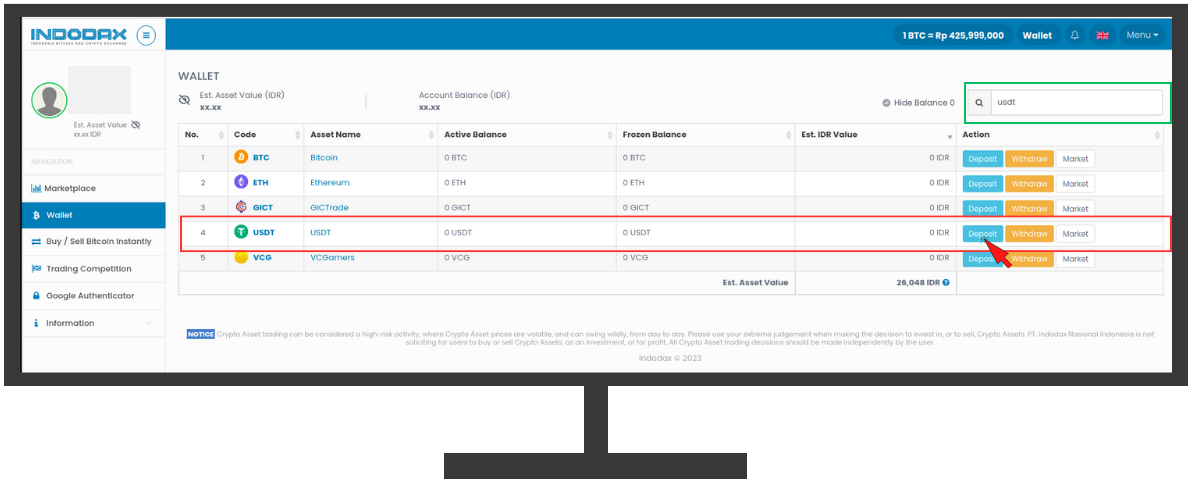Sort table by Asset Name column

[371, 135]
